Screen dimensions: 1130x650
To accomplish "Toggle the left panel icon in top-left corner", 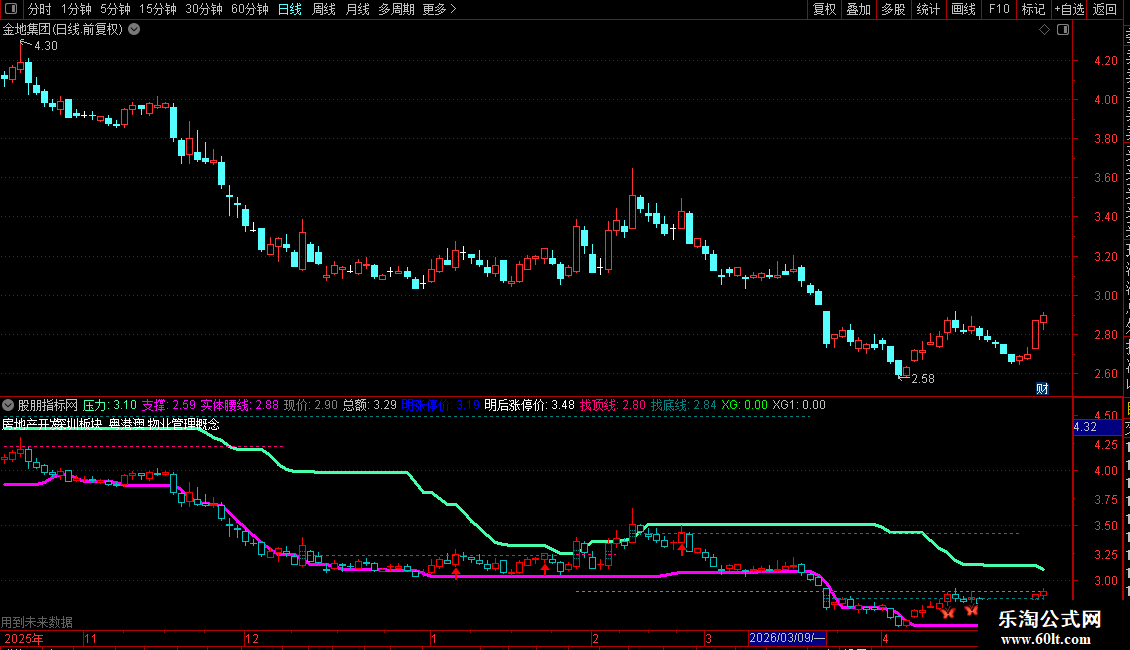I will coord(11,9).
